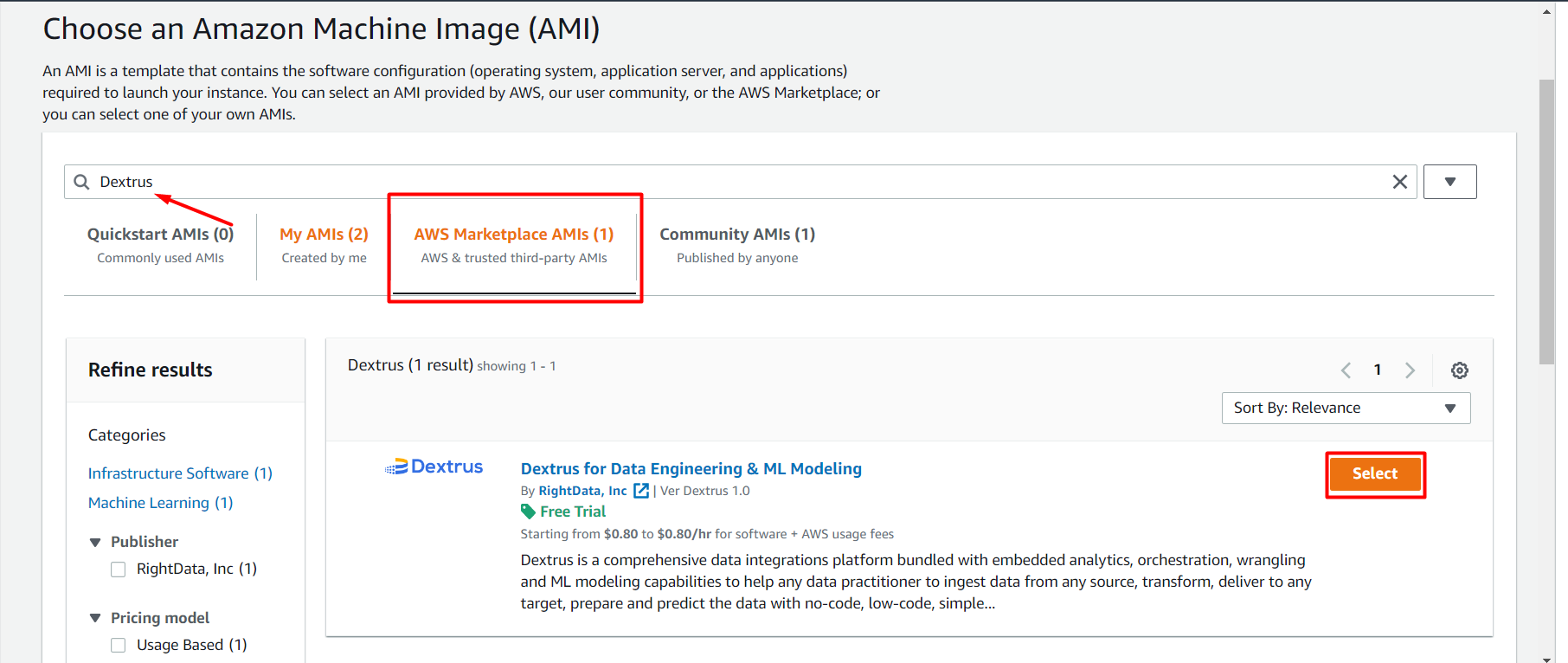Viewport: 1568px width, 663px height.
Task: Collapse the Pricing model filter section
Action: [x=95, y=618]
